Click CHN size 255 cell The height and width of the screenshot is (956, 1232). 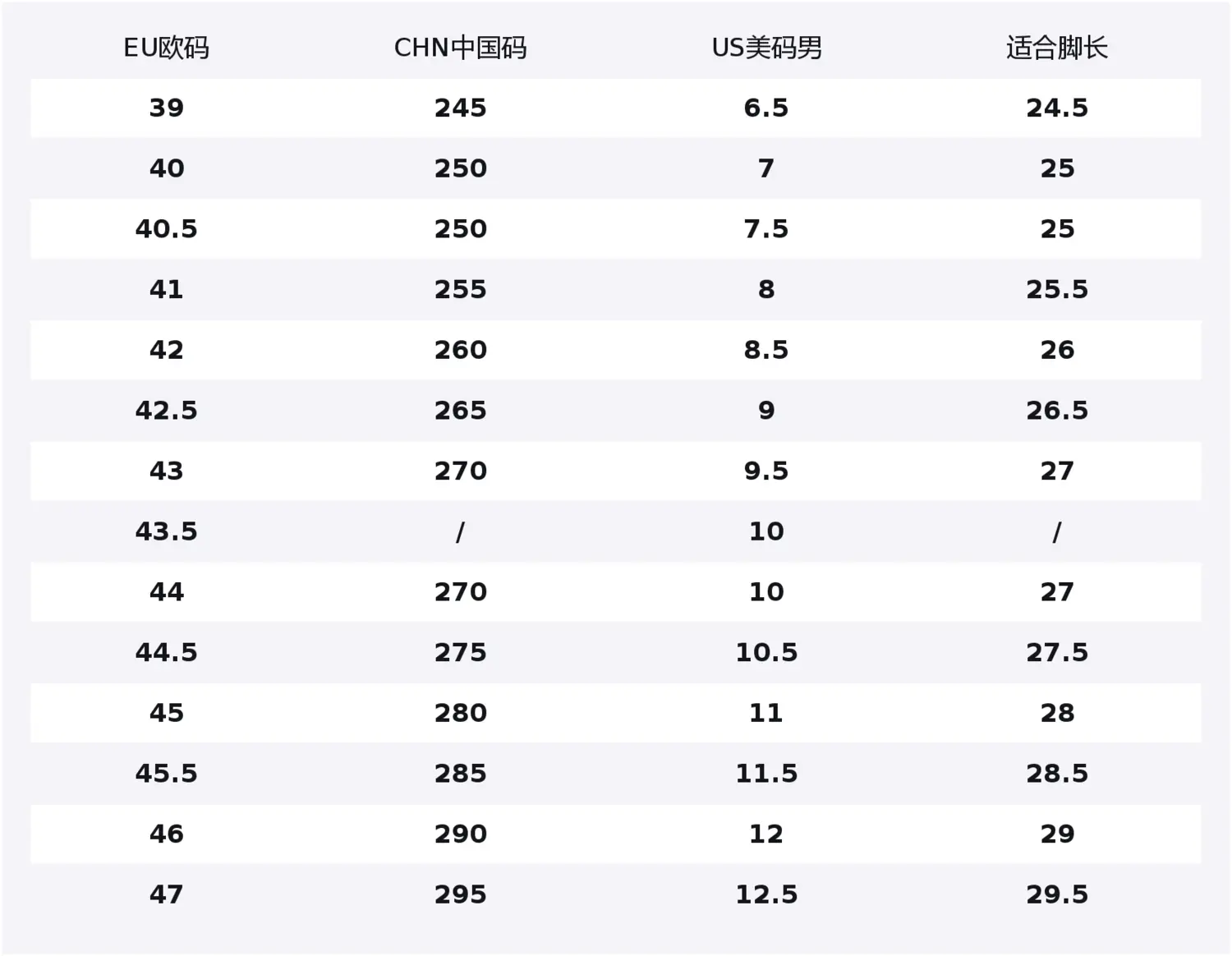pyautogui.click(x=461, y=289)
